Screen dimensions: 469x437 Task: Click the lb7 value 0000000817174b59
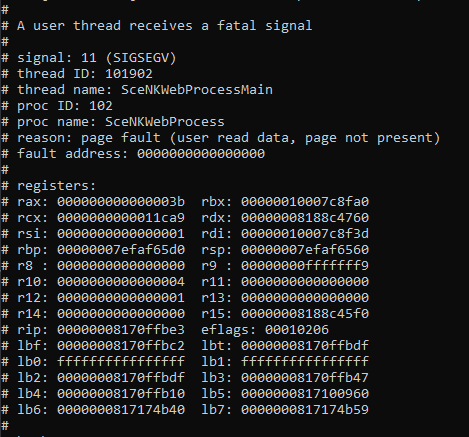coord(305,410)
